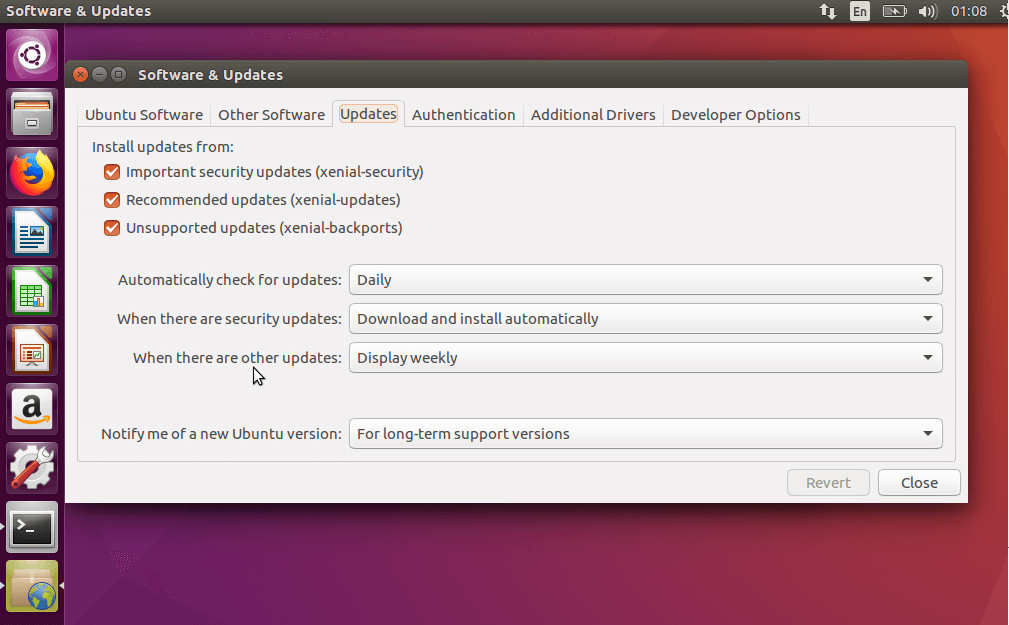Start LibreOffice Impress from the dock
This screenshot has width=1009, height=625.
click(x=32, y=349)
